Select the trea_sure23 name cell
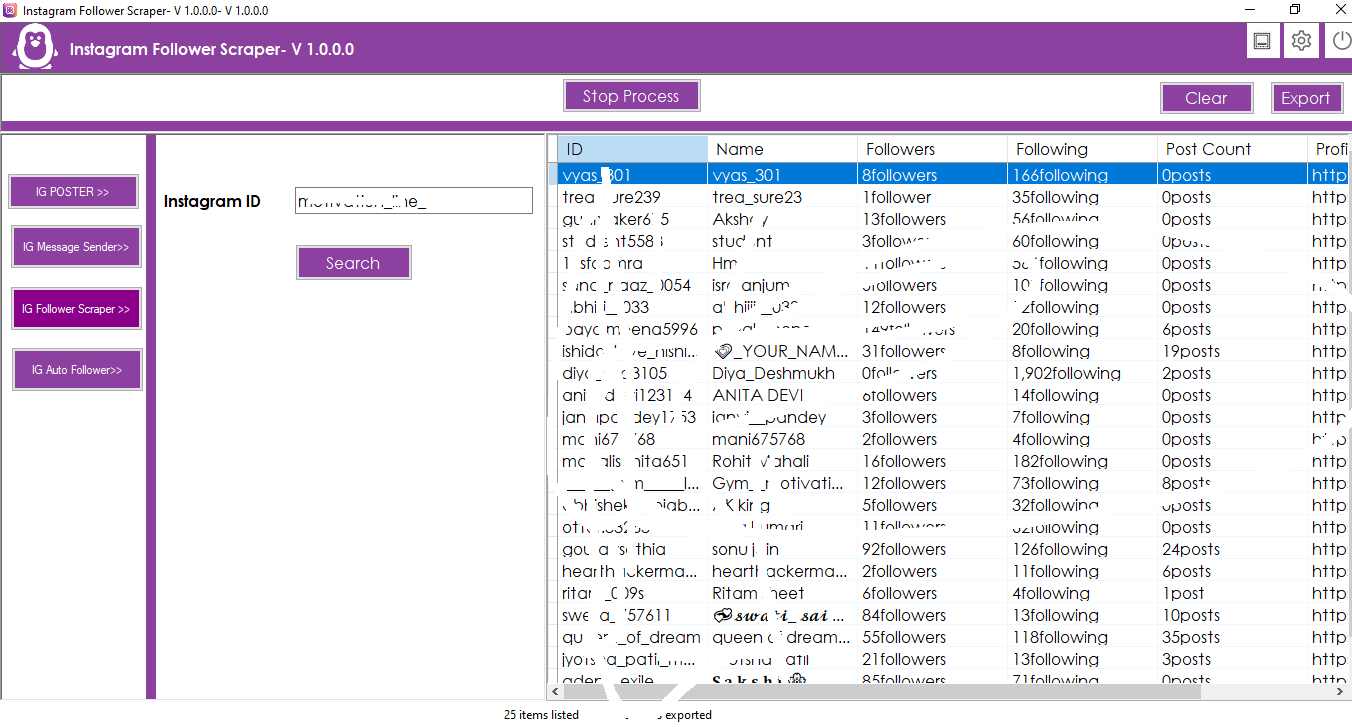 point(782,197)
